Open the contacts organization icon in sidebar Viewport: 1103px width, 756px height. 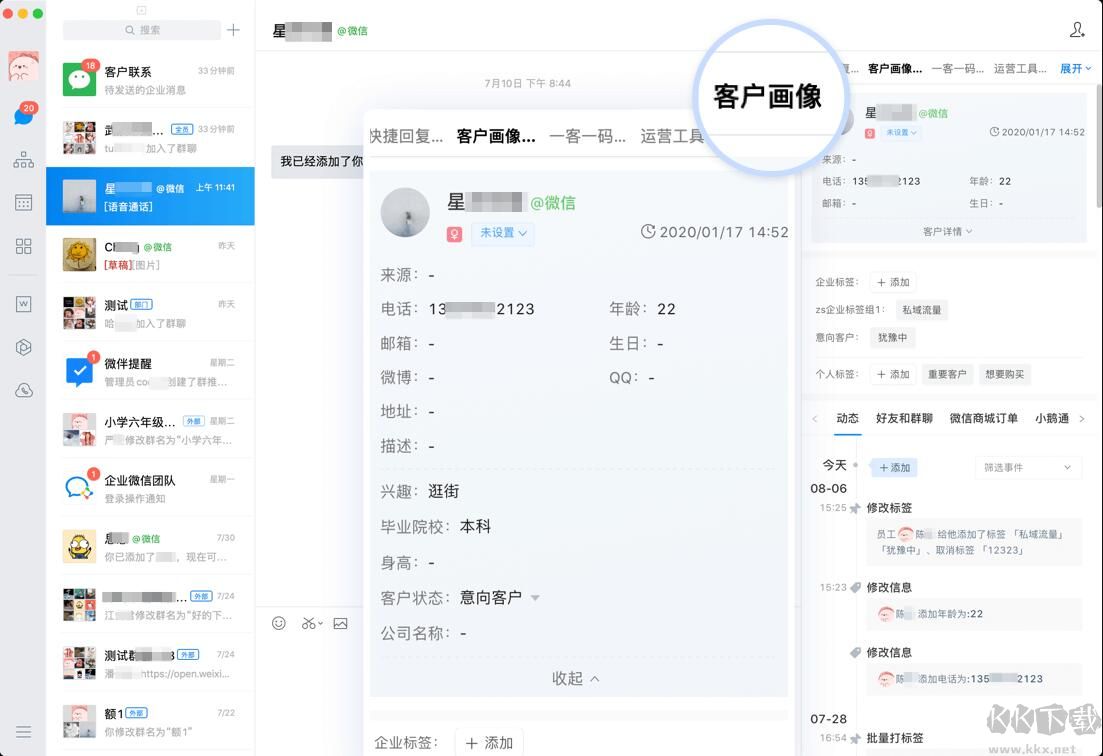point(22,158)
